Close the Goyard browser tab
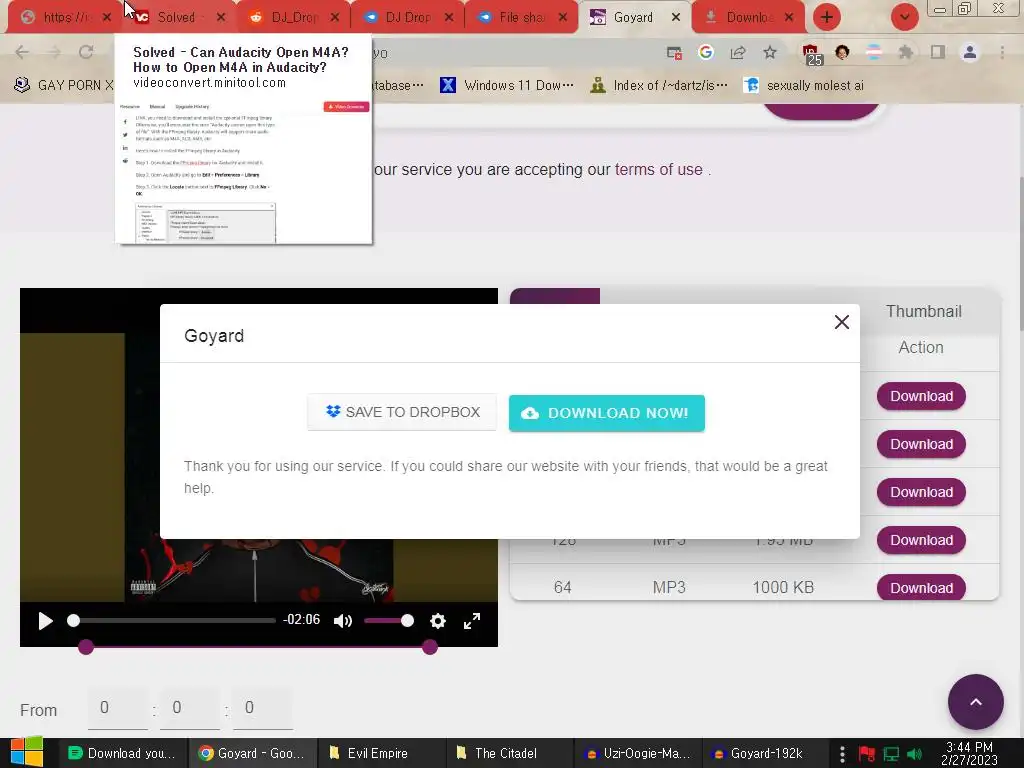The height and width of the screenshot is (768, 1024). click(x=676, y=17)
